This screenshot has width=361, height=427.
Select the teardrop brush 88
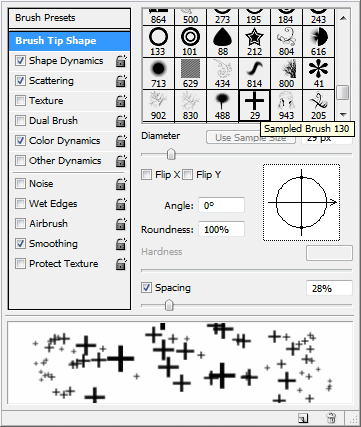point(222,41)
